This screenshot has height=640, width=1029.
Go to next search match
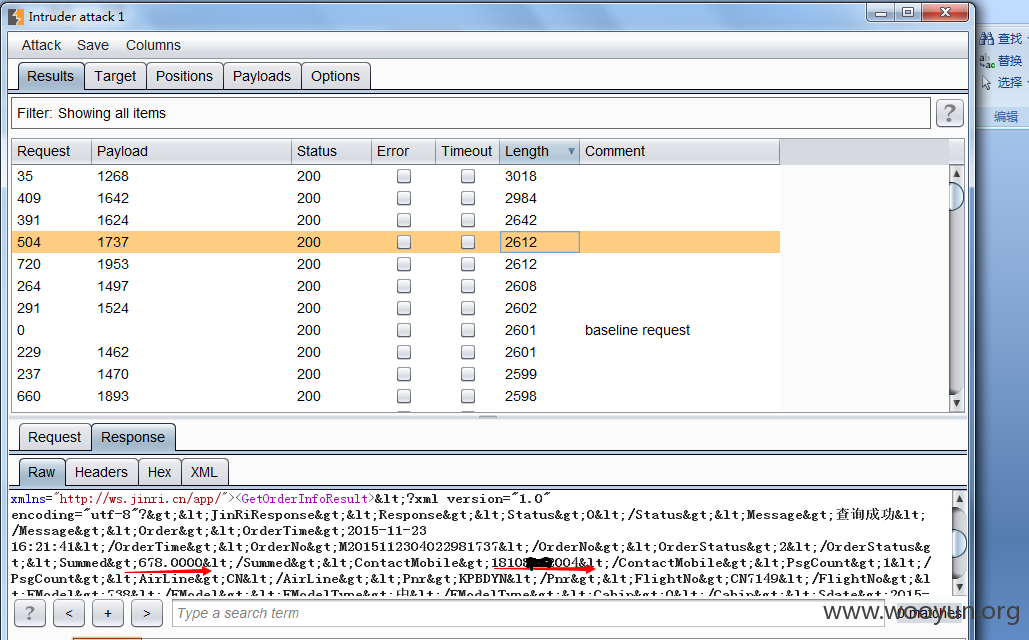(x=146, y=613)
